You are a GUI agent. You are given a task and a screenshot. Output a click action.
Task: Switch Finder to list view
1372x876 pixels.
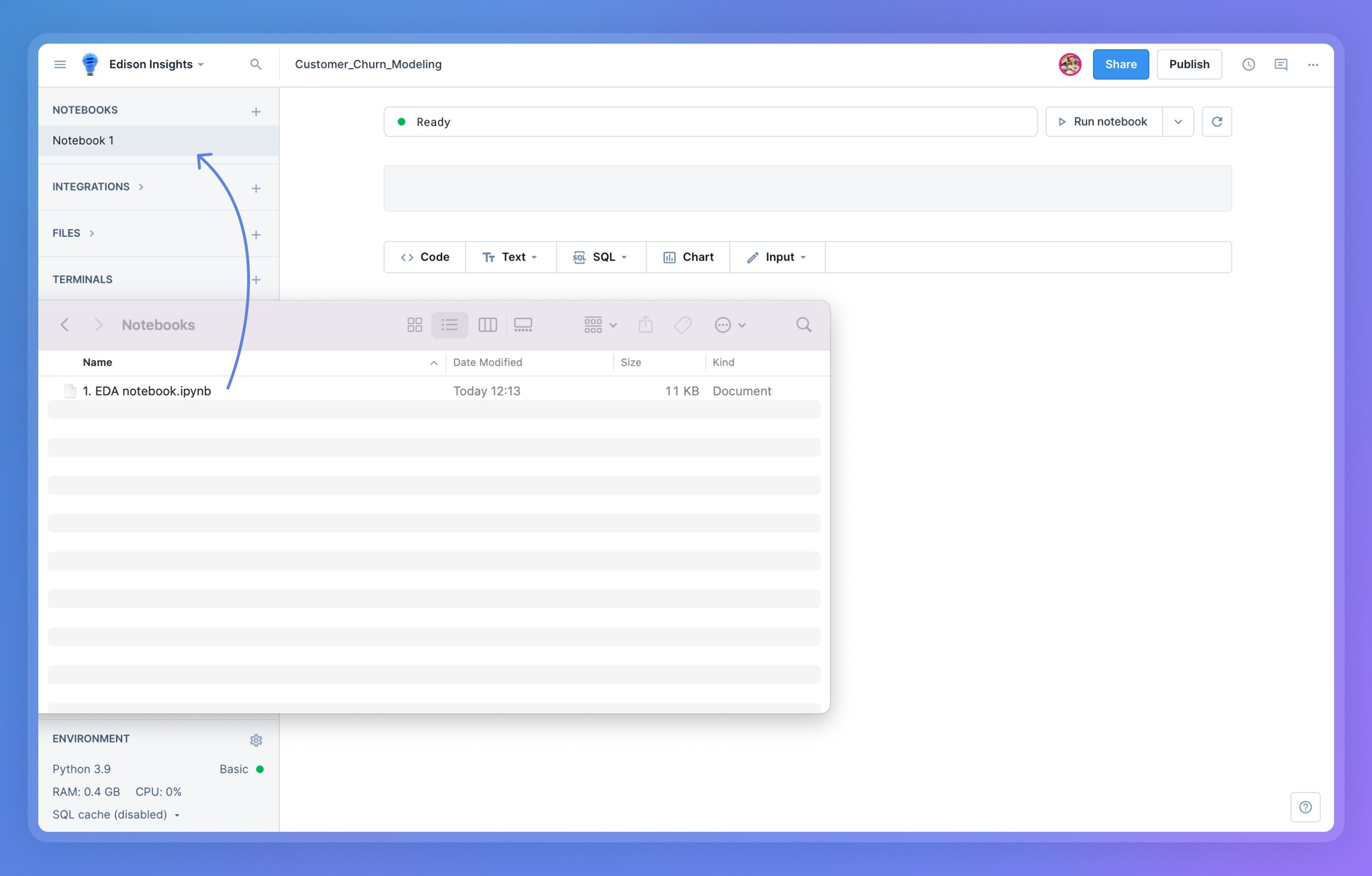[449, 325]
